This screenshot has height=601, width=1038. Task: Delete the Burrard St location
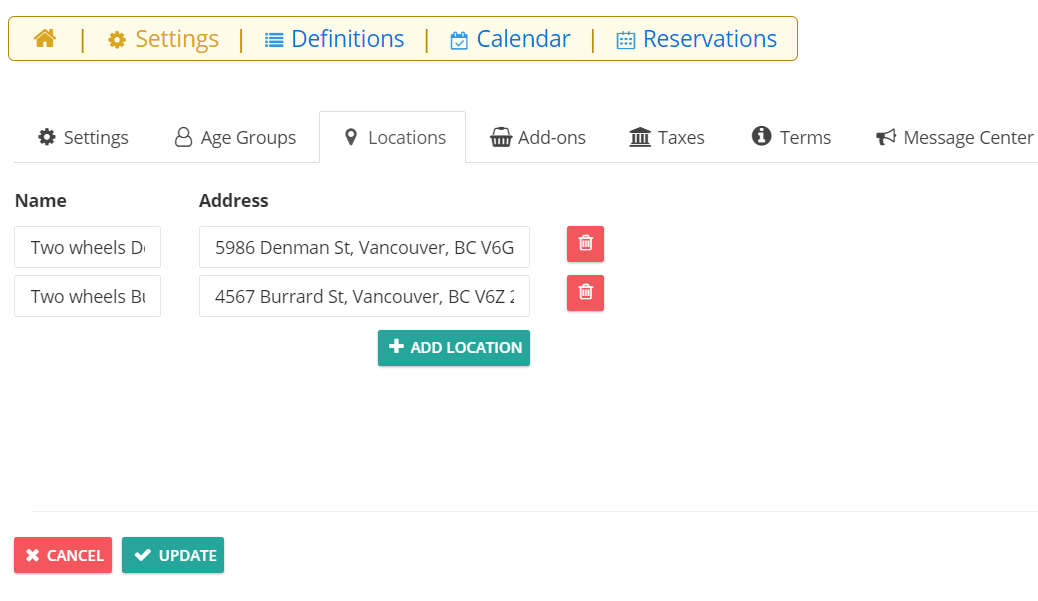[585, 293]
